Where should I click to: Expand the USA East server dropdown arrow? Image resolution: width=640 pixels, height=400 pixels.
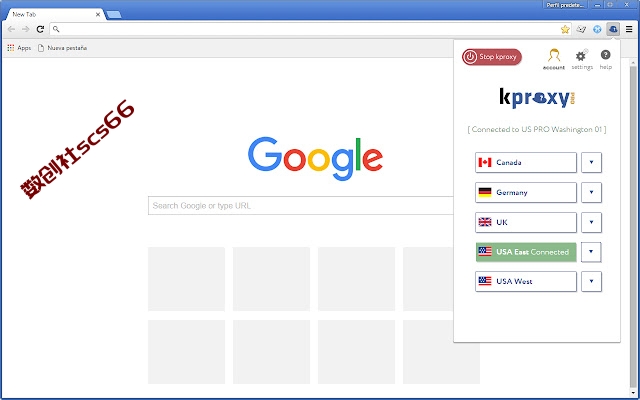[591, 252]
